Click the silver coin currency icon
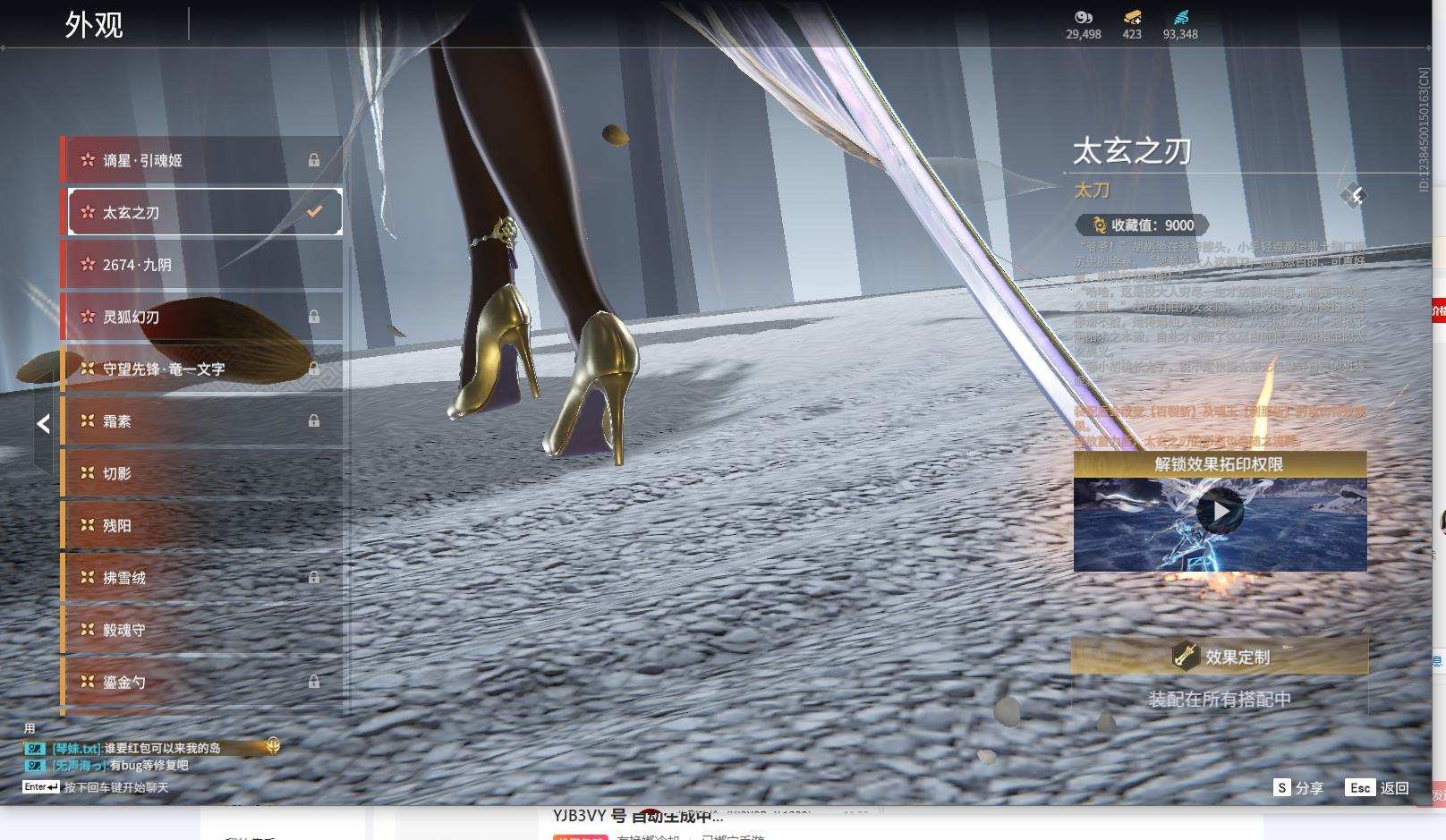Image resolution: width=1446 pixels, height=840 pixels. click(1083, 17)
